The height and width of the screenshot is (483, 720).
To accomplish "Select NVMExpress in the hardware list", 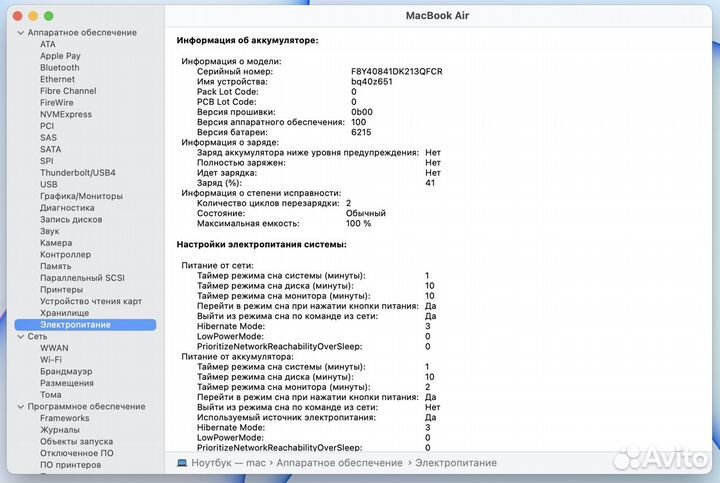I will click(65, 114).
